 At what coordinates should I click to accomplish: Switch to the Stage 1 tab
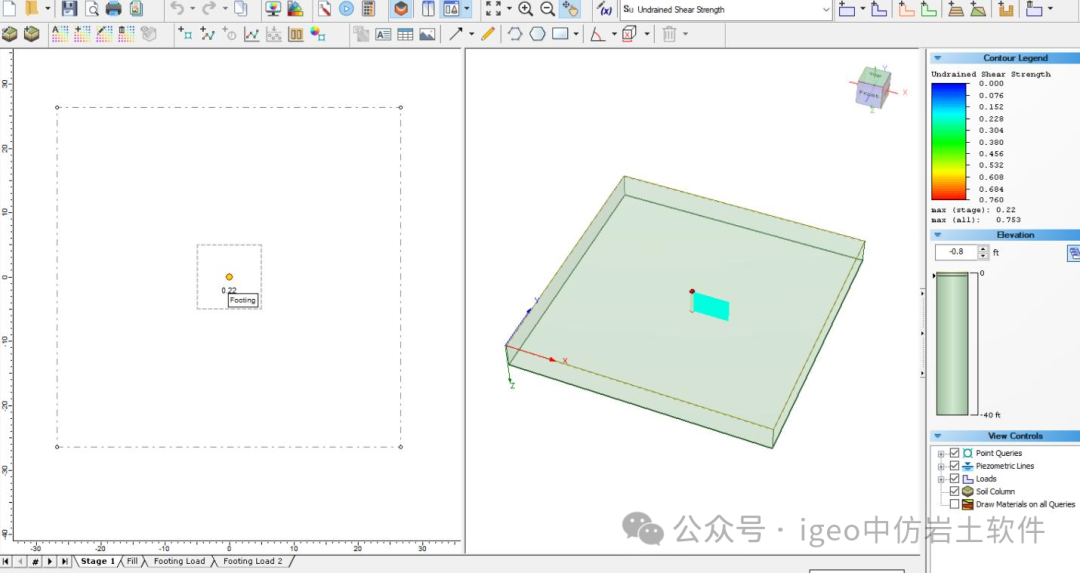97,561
